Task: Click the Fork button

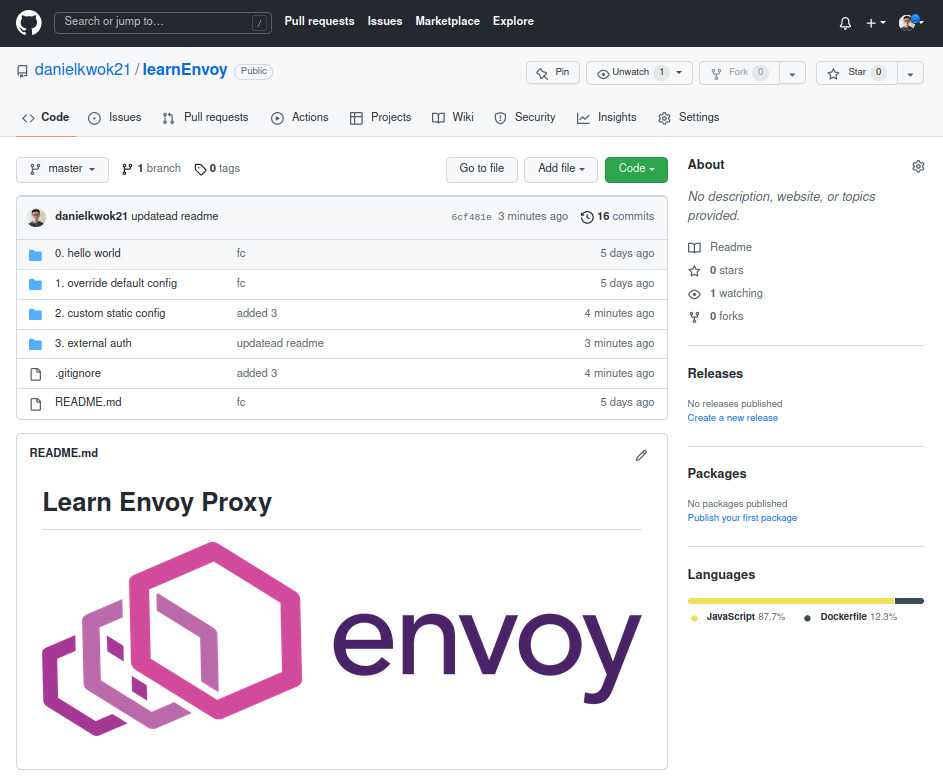Action: [739, 73]
